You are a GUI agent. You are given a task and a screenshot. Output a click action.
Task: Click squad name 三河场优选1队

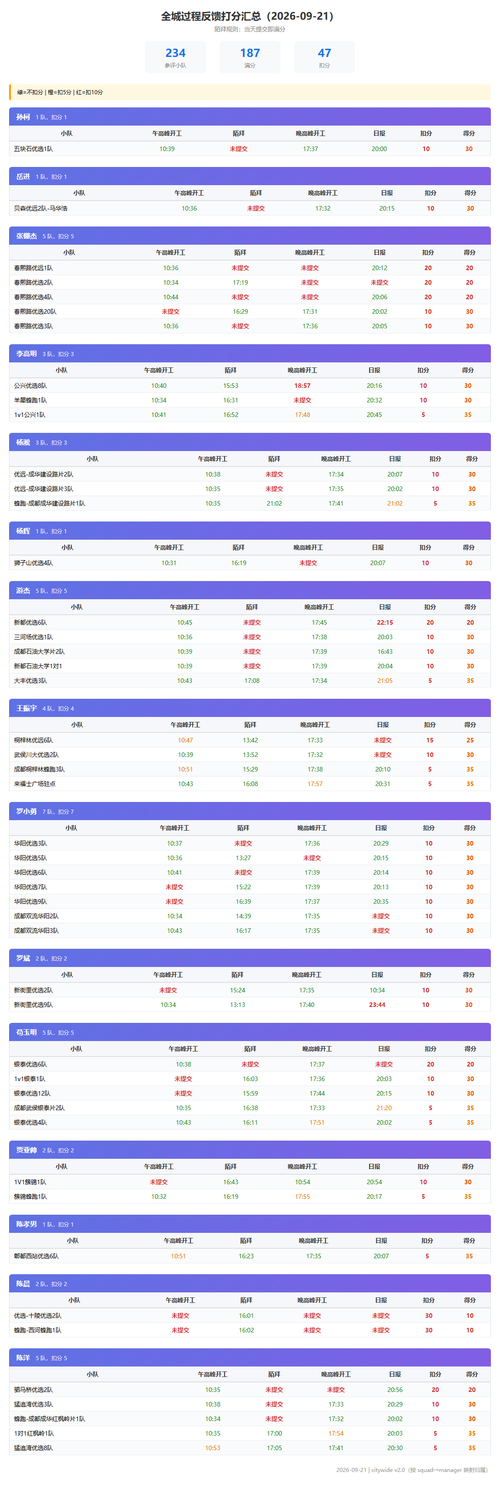click(33, 636)
